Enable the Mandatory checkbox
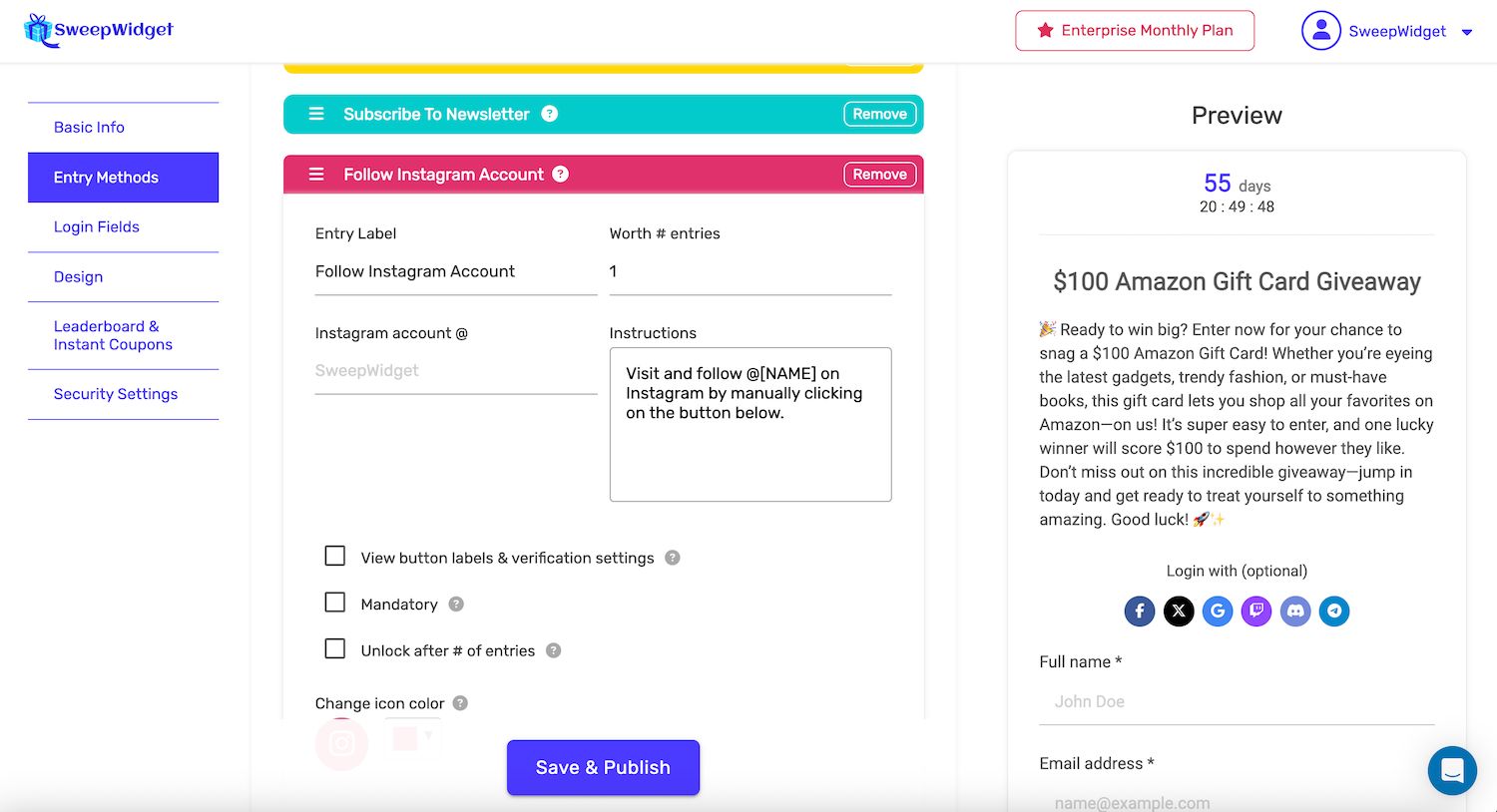This screenshot has height=812, width=1497. pyautogui.click(x=334, y=602)
